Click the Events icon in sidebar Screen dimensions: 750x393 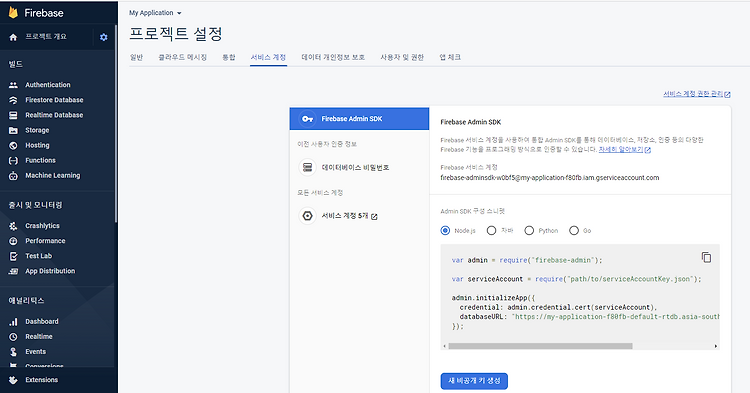coord(13,352)
